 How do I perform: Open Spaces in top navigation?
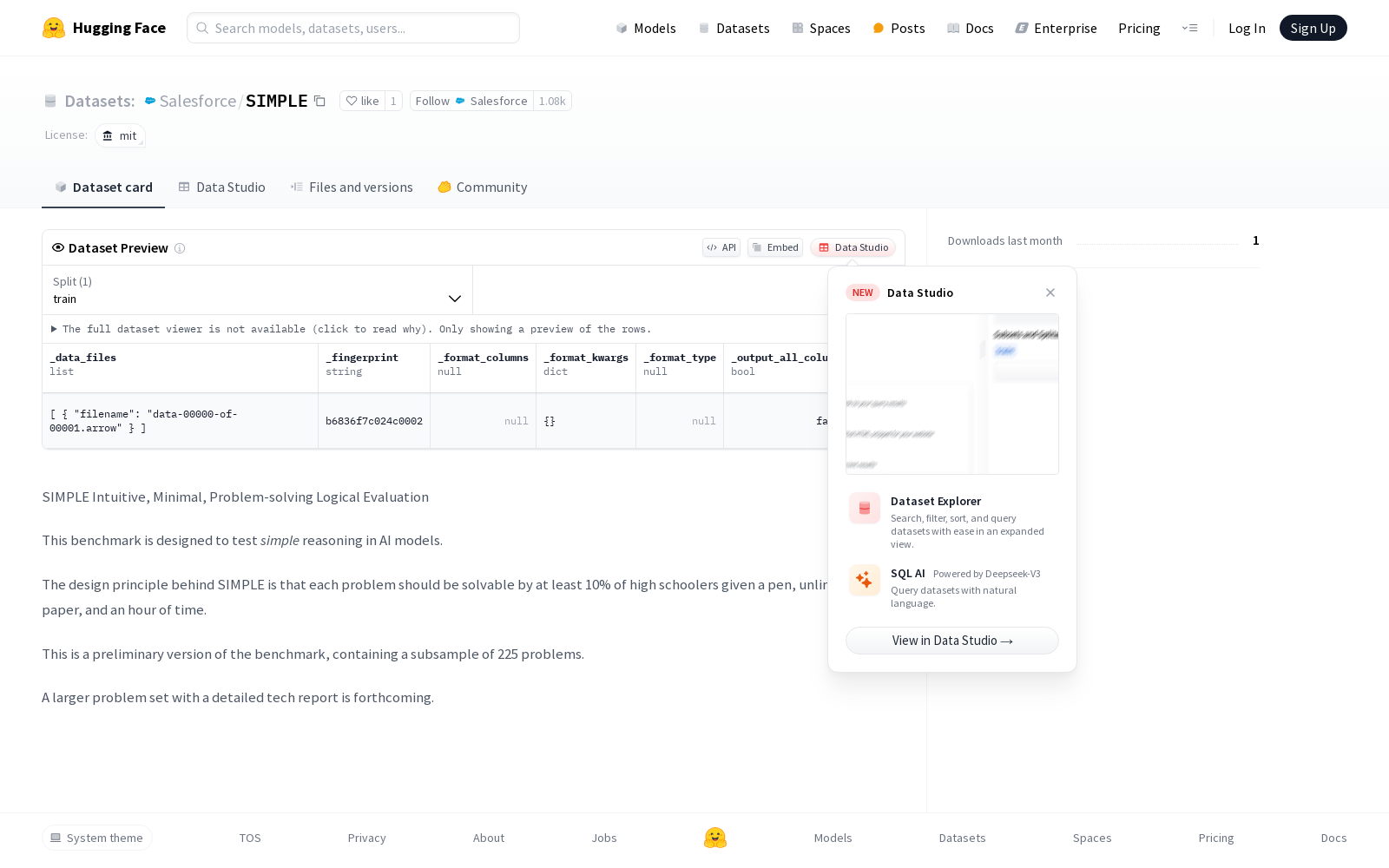pyautogui.click(x=821, y=28)
